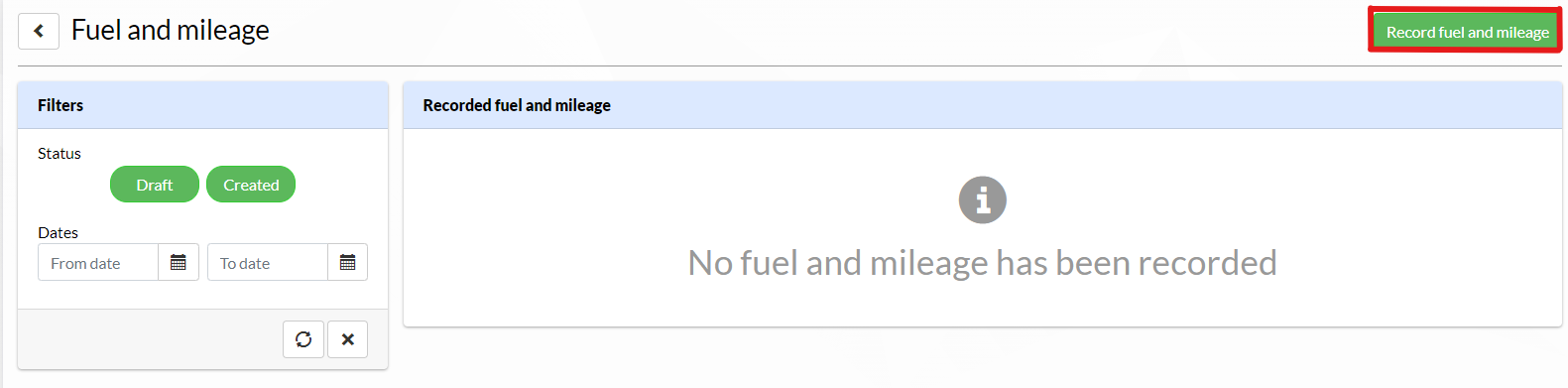Click the Fuel and mileage page title
Image resolution: width=1568 pixels, height=388 pixels.
click(171, 31)
